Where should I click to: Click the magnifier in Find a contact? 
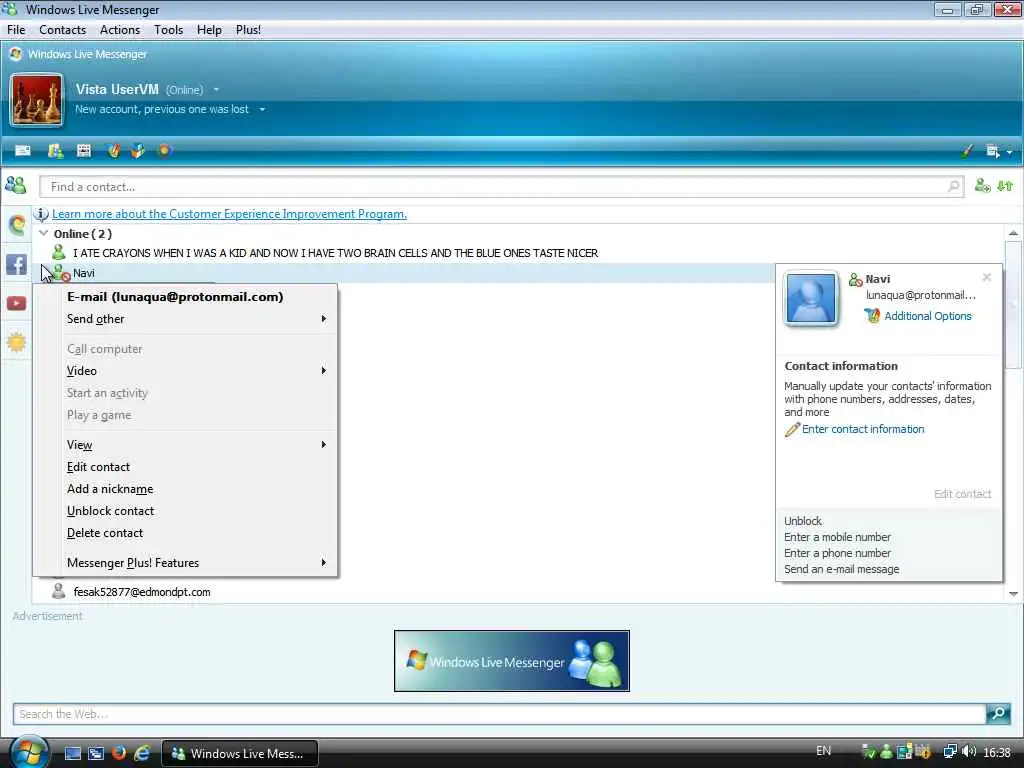pos(953,187)
